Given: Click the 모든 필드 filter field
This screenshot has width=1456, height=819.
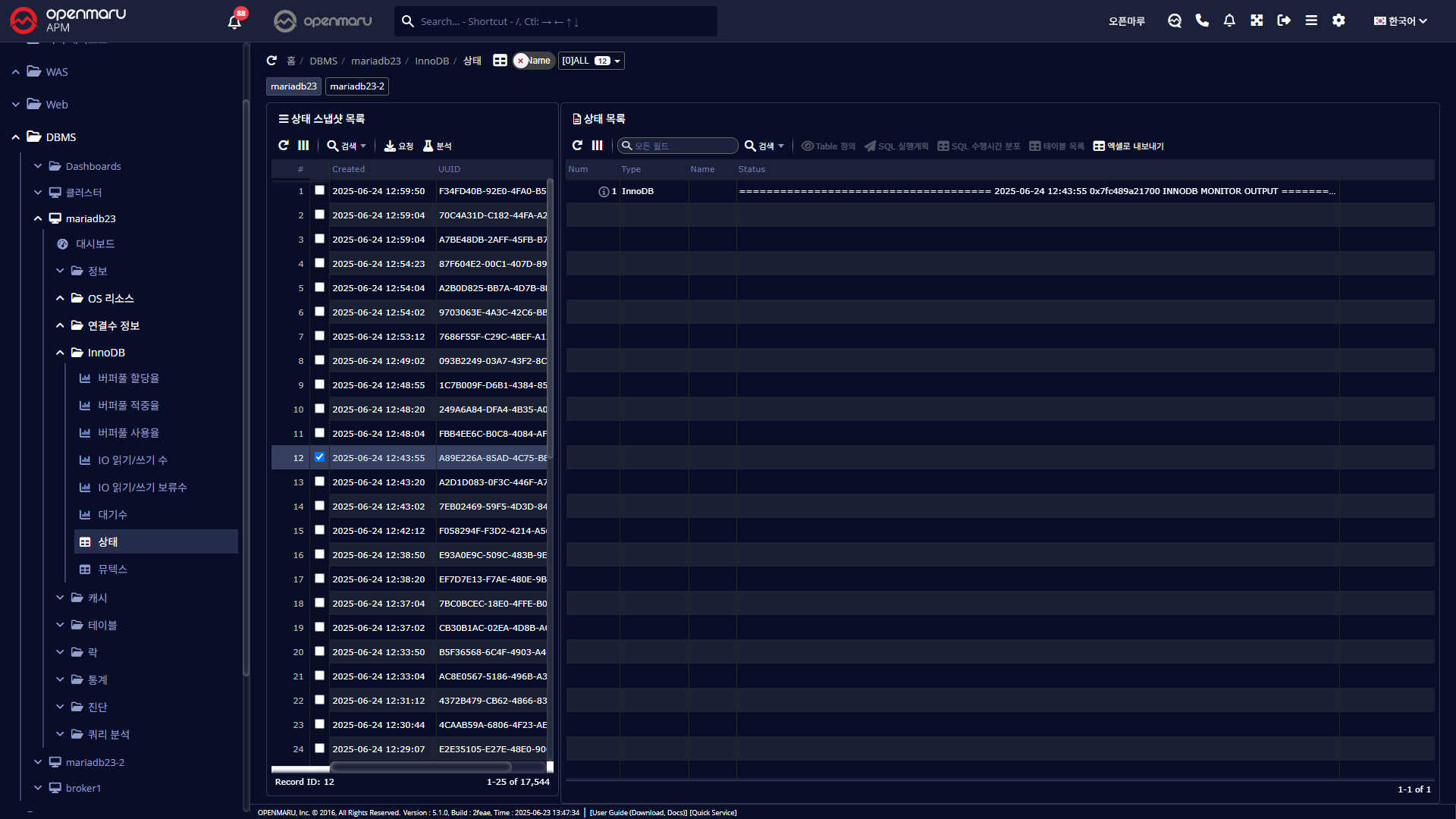Looking at the screenshot, I should coord(678,146).
